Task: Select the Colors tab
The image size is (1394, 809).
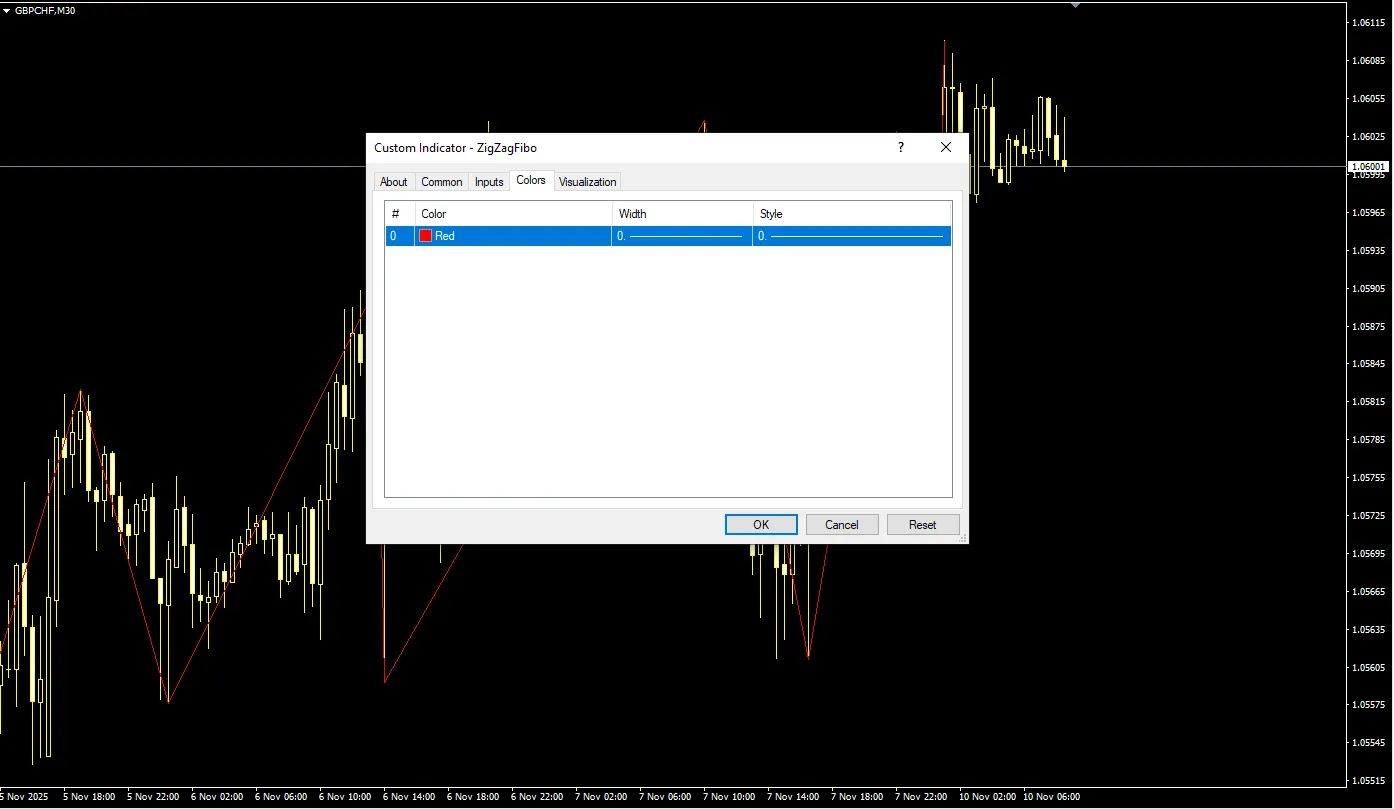Action: click(x=531, y=180)
